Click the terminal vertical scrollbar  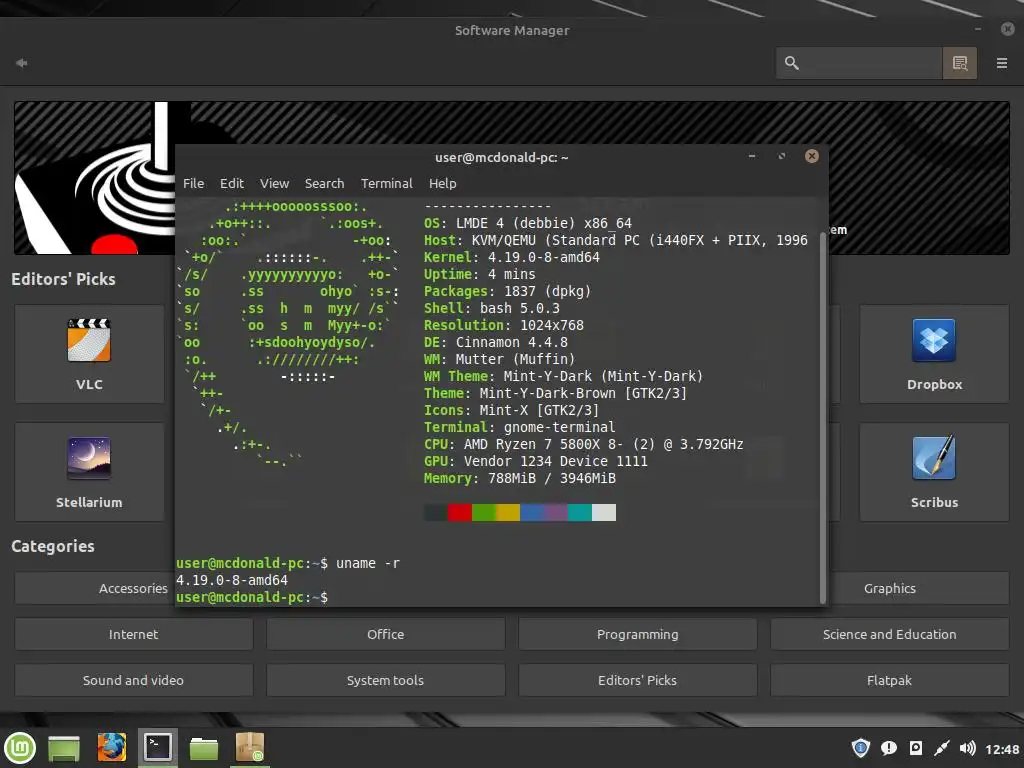click(x=823, y=418)
